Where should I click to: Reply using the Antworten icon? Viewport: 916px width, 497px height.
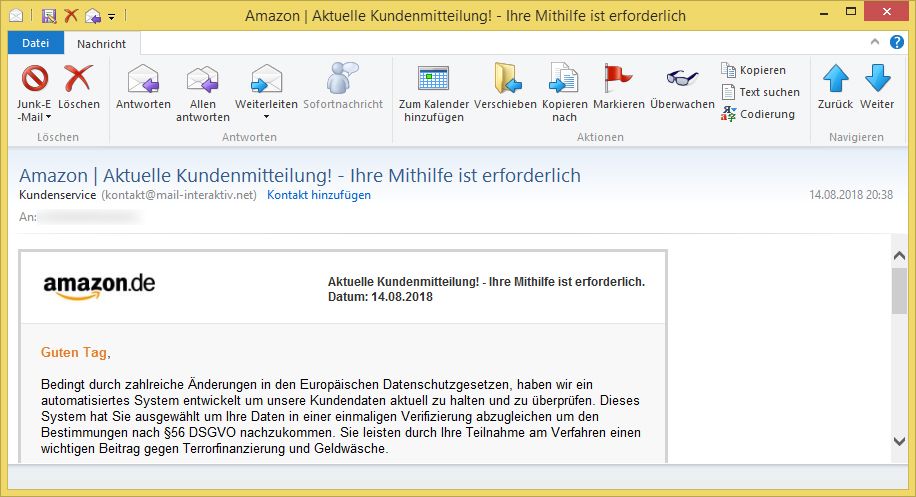(143, 78)
